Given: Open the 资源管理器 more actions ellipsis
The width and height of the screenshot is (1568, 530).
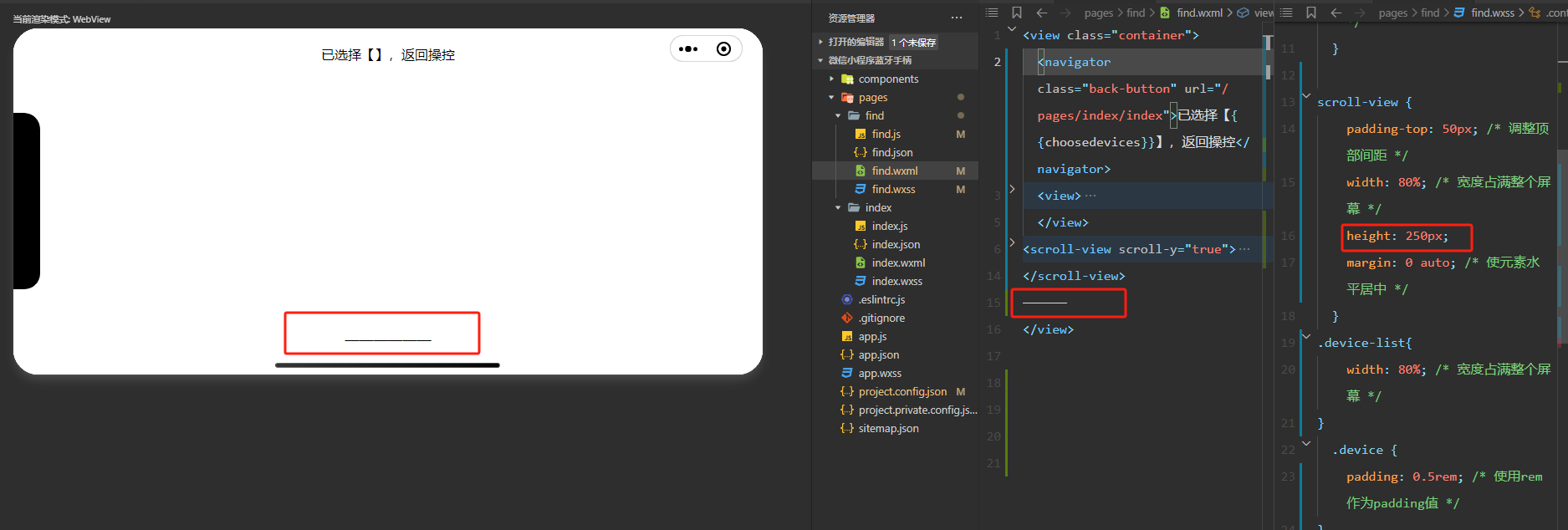Looking at the screenshot, I should [x=957, y=18].
